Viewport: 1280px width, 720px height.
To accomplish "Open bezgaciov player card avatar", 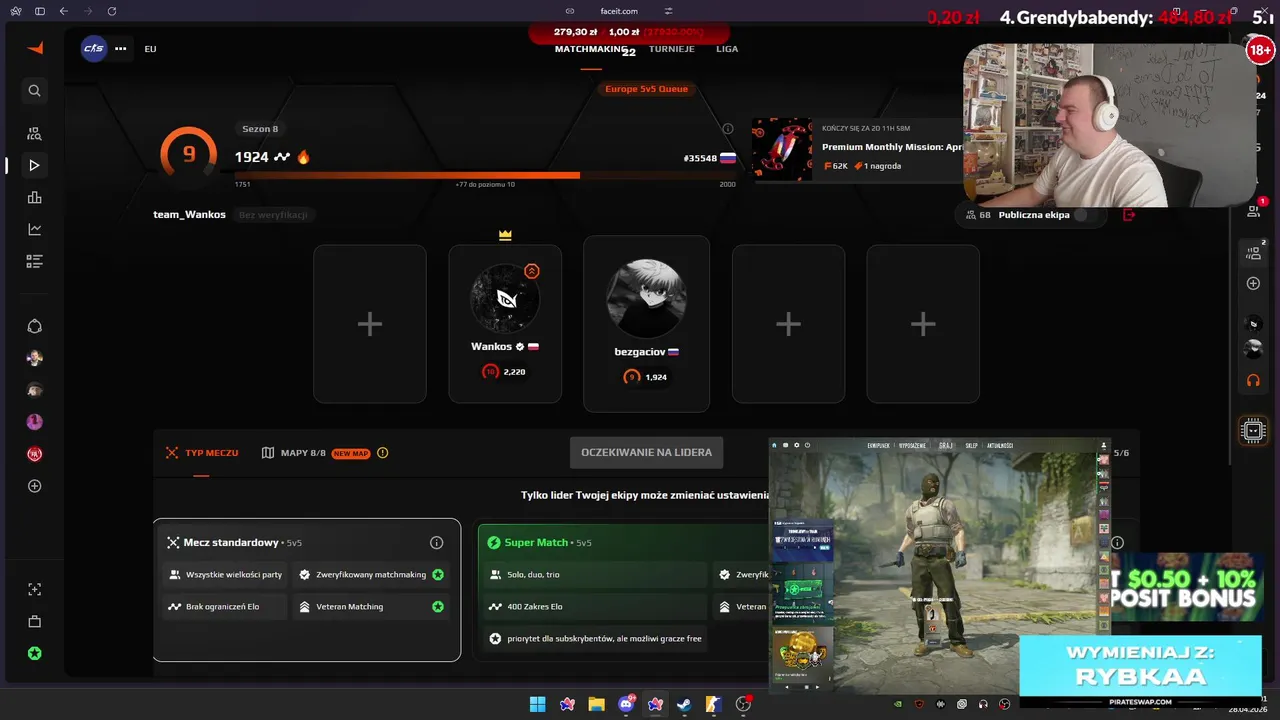I will [646, 298].
